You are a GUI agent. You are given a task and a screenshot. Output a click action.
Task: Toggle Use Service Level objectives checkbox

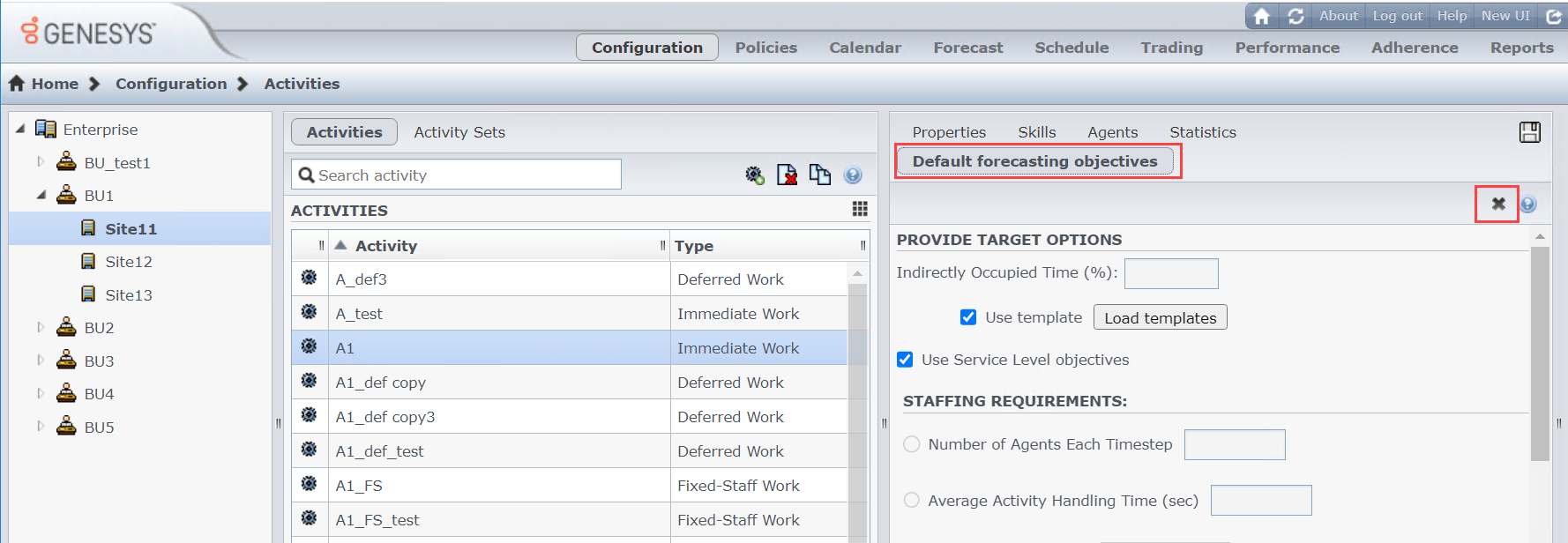[905, 360]
